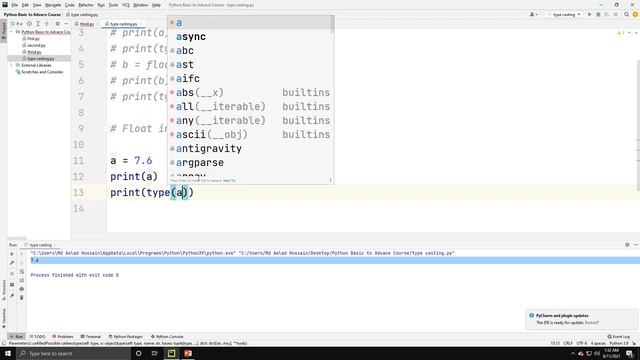The width and height of the screenshot is (640, 360).
Task: Open the Edit menu
Action: click(25, 5)
